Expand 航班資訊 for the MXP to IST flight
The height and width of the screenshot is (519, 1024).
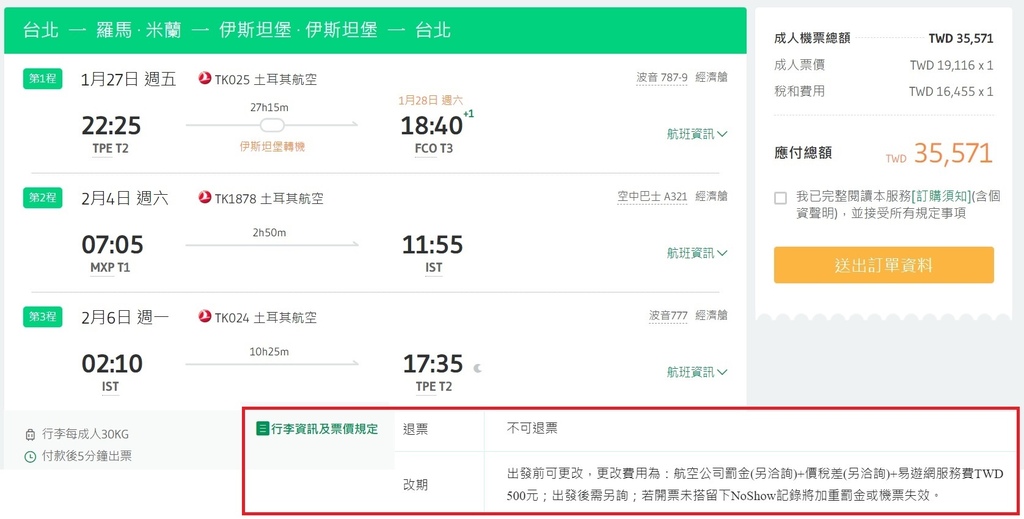697,253
